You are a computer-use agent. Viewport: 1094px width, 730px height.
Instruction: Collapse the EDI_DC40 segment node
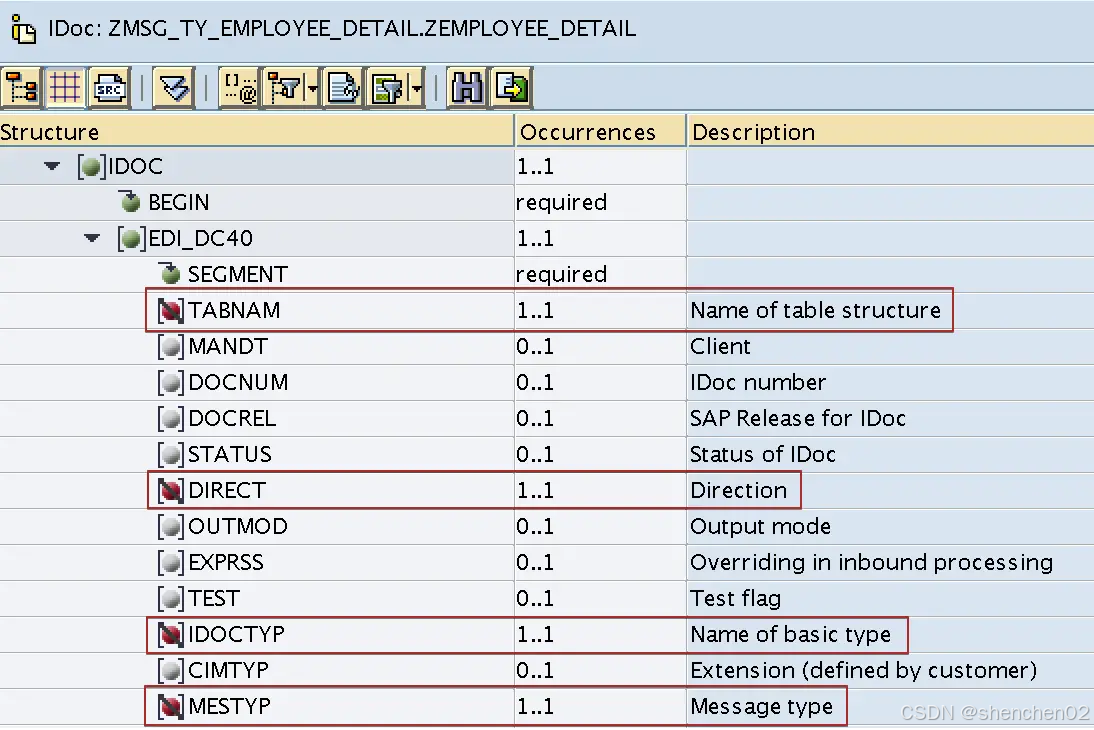click(x=91, y=238)
